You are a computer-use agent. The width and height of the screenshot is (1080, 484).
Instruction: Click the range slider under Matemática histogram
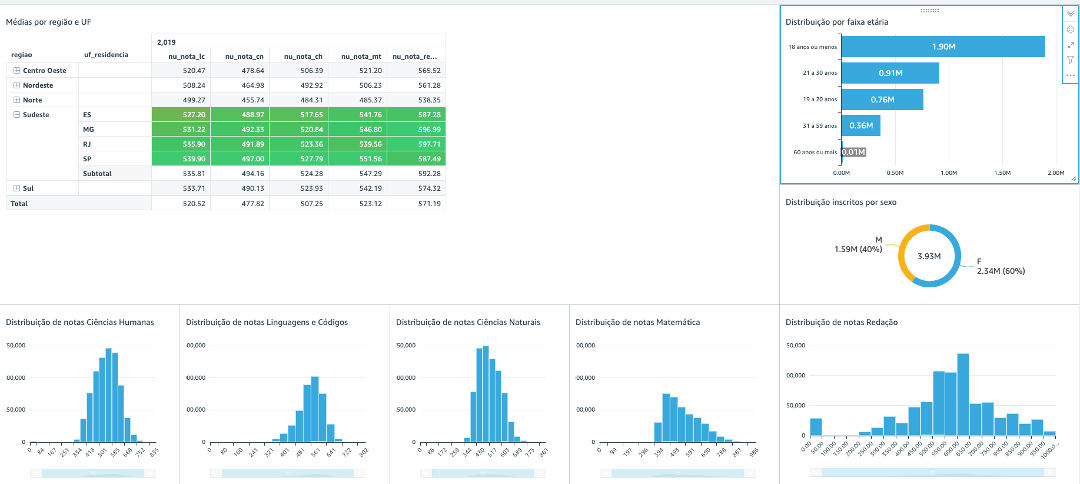(x=677, y=473)
